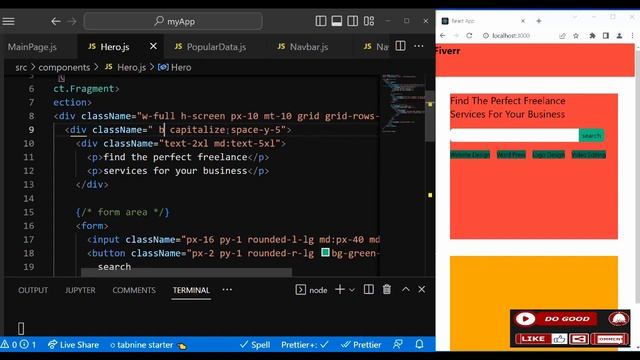The image size is (640, 360).
Task: Open the notifications bell
Action: click(x=419, y=344)
